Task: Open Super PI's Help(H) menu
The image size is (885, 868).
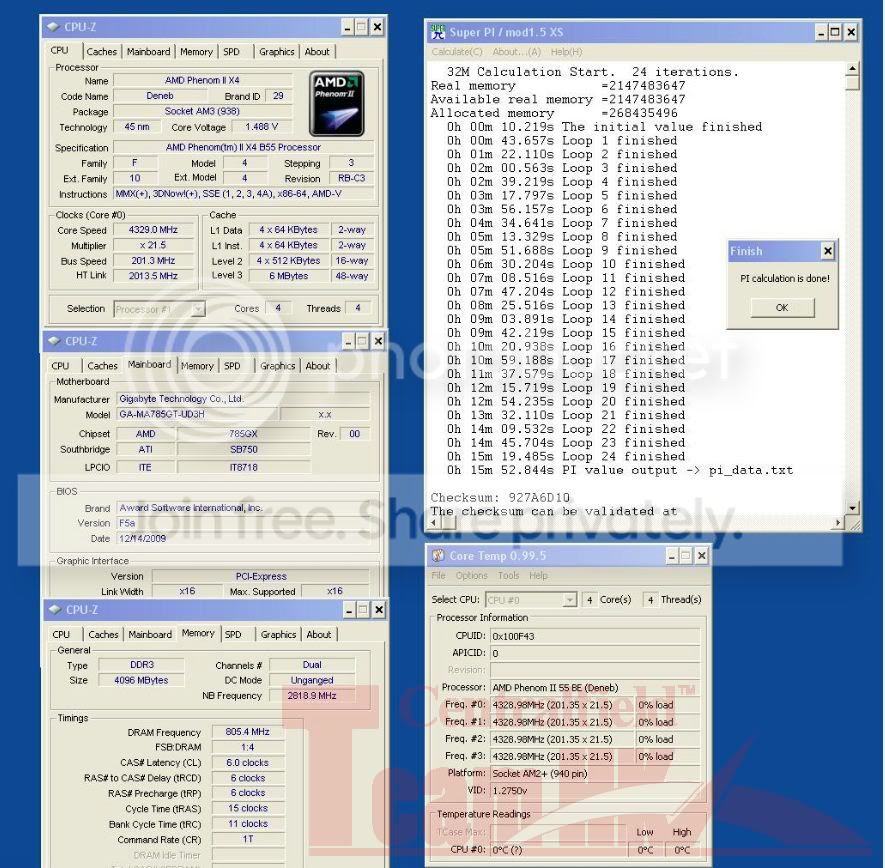Action: (x=566, y=52)
